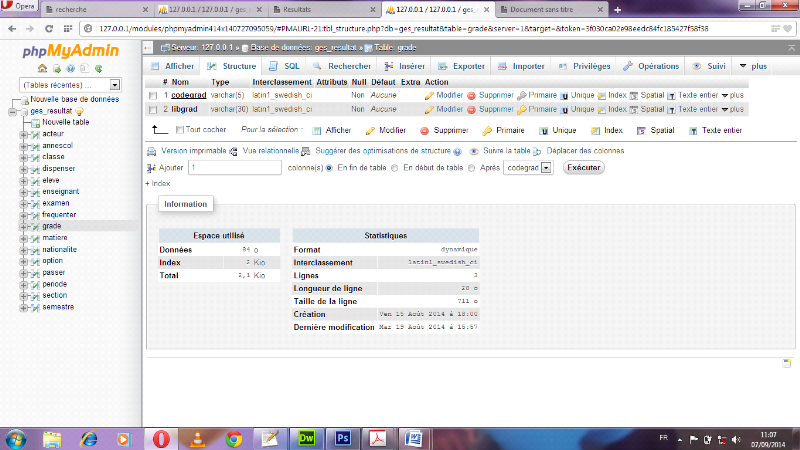Click Déplacer des colonnes icon
Viewport: 800px width, 450px height.
point(537,152)
